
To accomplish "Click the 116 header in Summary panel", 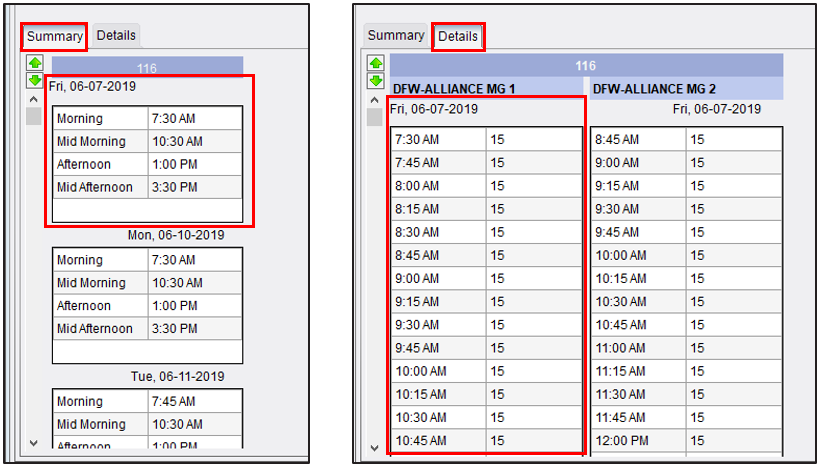I will click(147, 66).
